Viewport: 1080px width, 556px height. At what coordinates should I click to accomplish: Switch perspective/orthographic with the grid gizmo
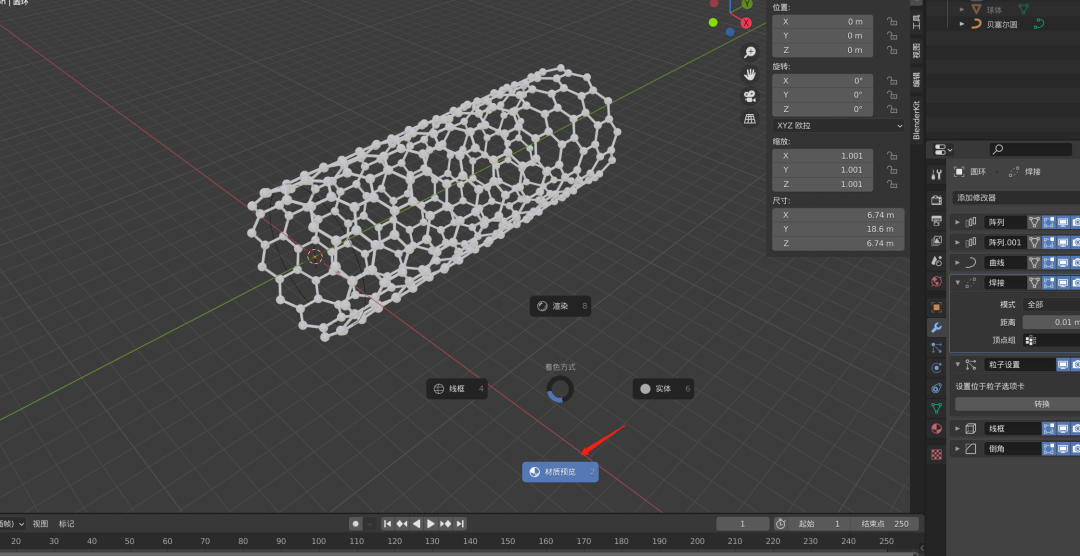(749, 119)
